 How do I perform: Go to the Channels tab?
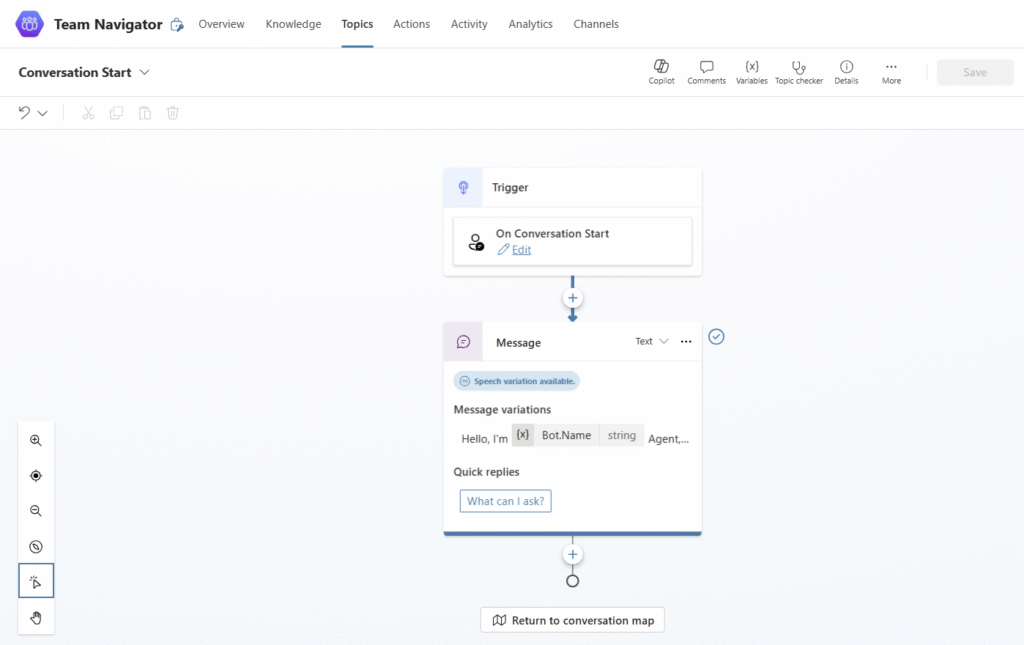596,24
